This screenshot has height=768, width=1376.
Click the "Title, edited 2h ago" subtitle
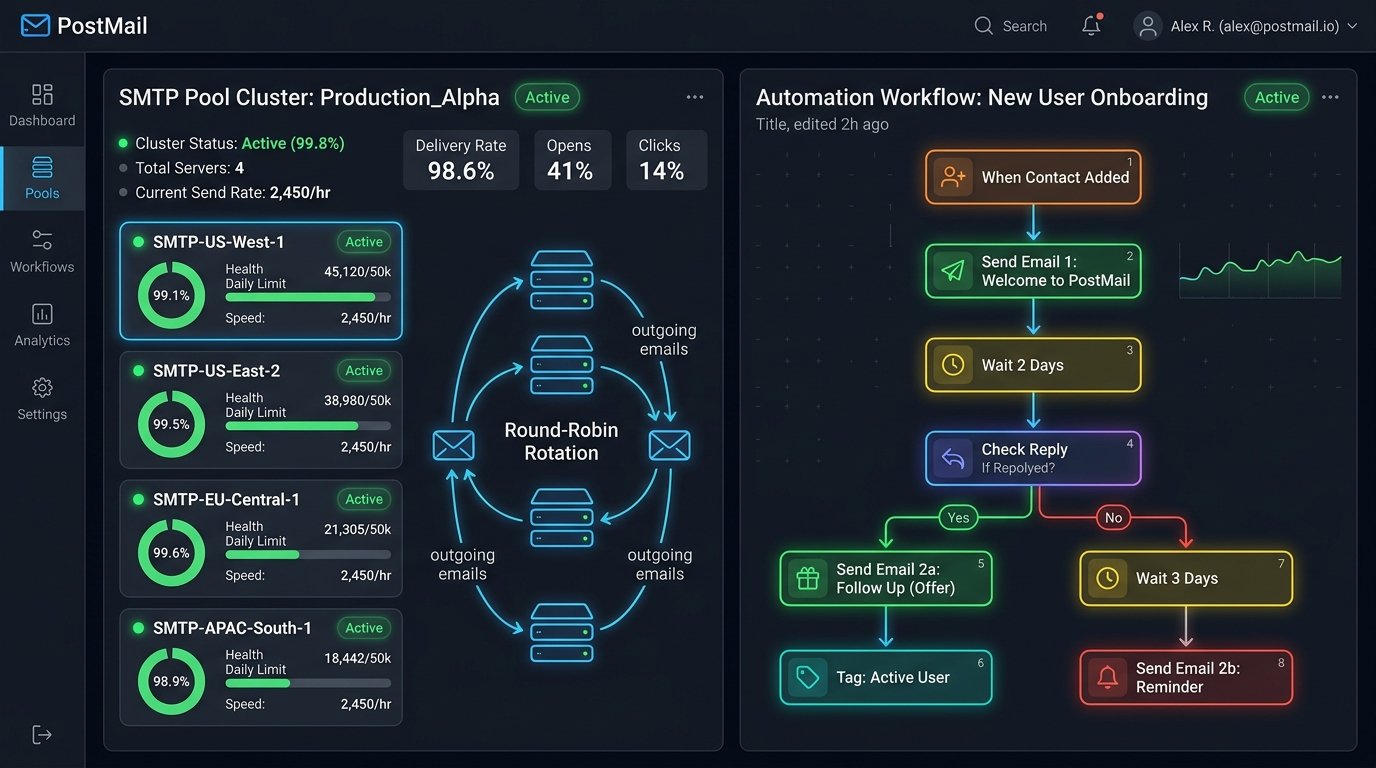click(x=822, y=124)
